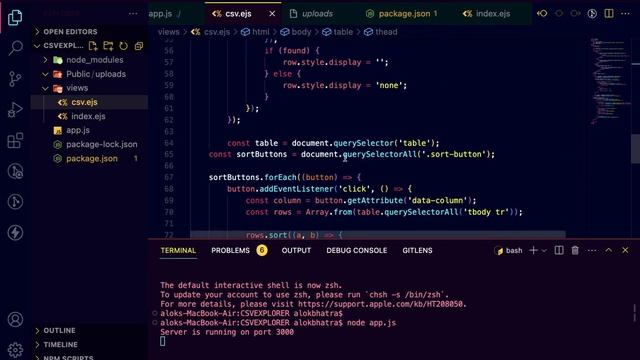The image size is (640, 360).
Task: Close the csv.ejs editor tab
Action: coord(272,14)
